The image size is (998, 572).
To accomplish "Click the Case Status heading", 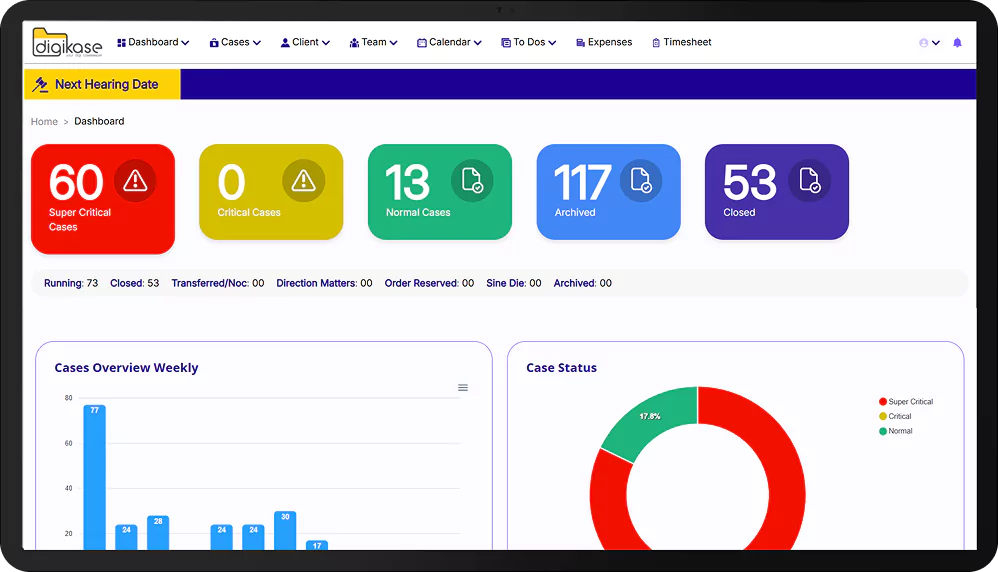I will tap(561, 368).
